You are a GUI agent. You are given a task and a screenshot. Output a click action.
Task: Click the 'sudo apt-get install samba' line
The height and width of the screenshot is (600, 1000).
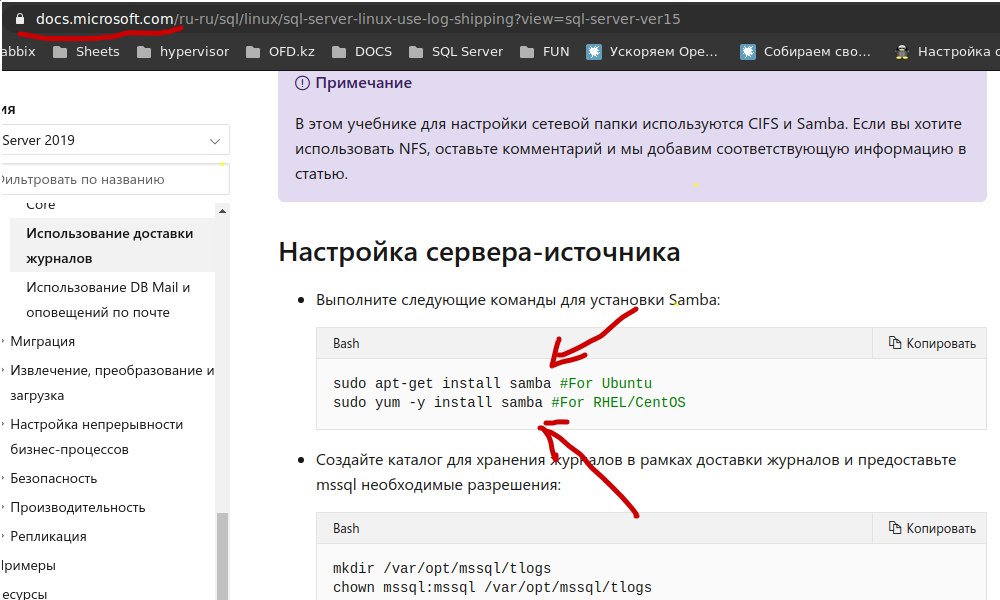pyautogui.click(x=492, y=383)
